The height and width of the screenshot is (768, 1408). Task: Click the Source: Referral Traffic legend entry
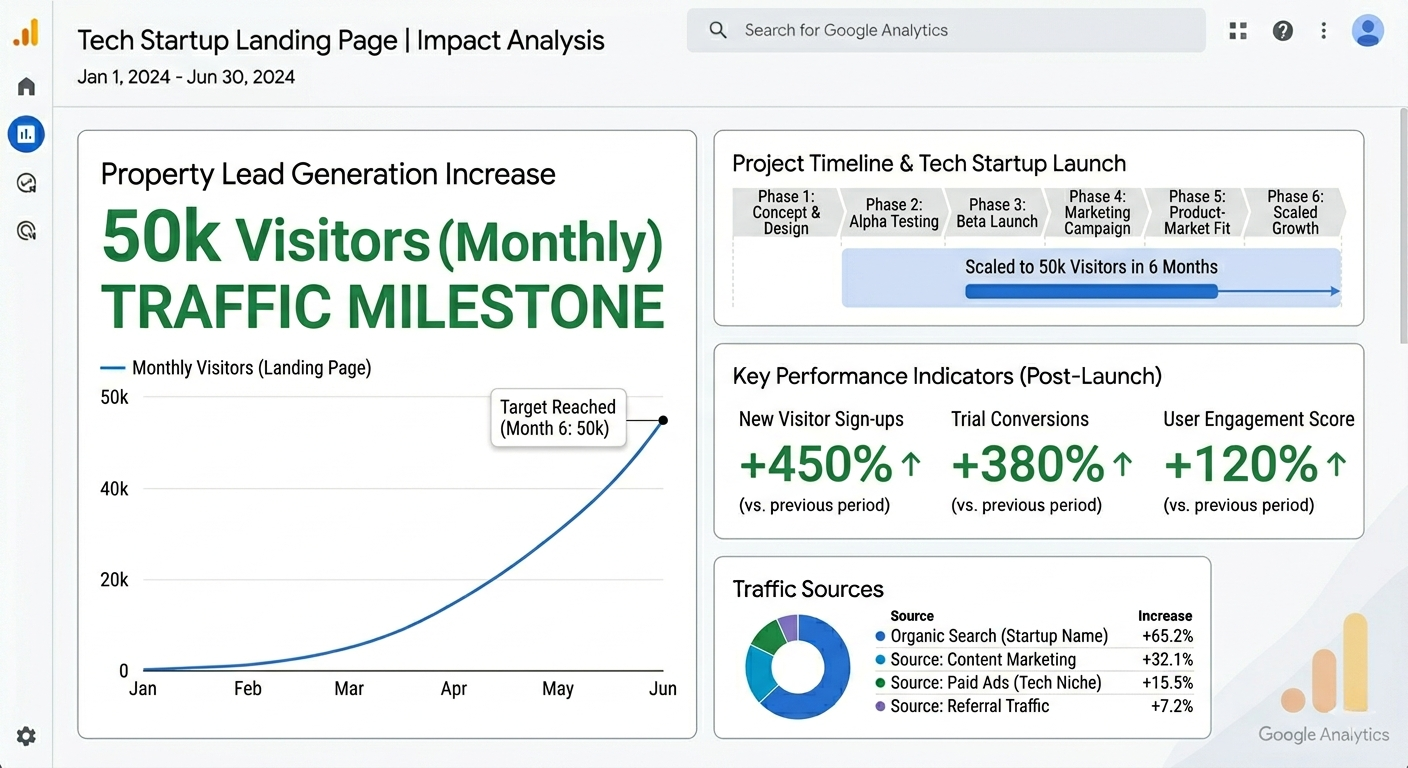click(962, 706)
